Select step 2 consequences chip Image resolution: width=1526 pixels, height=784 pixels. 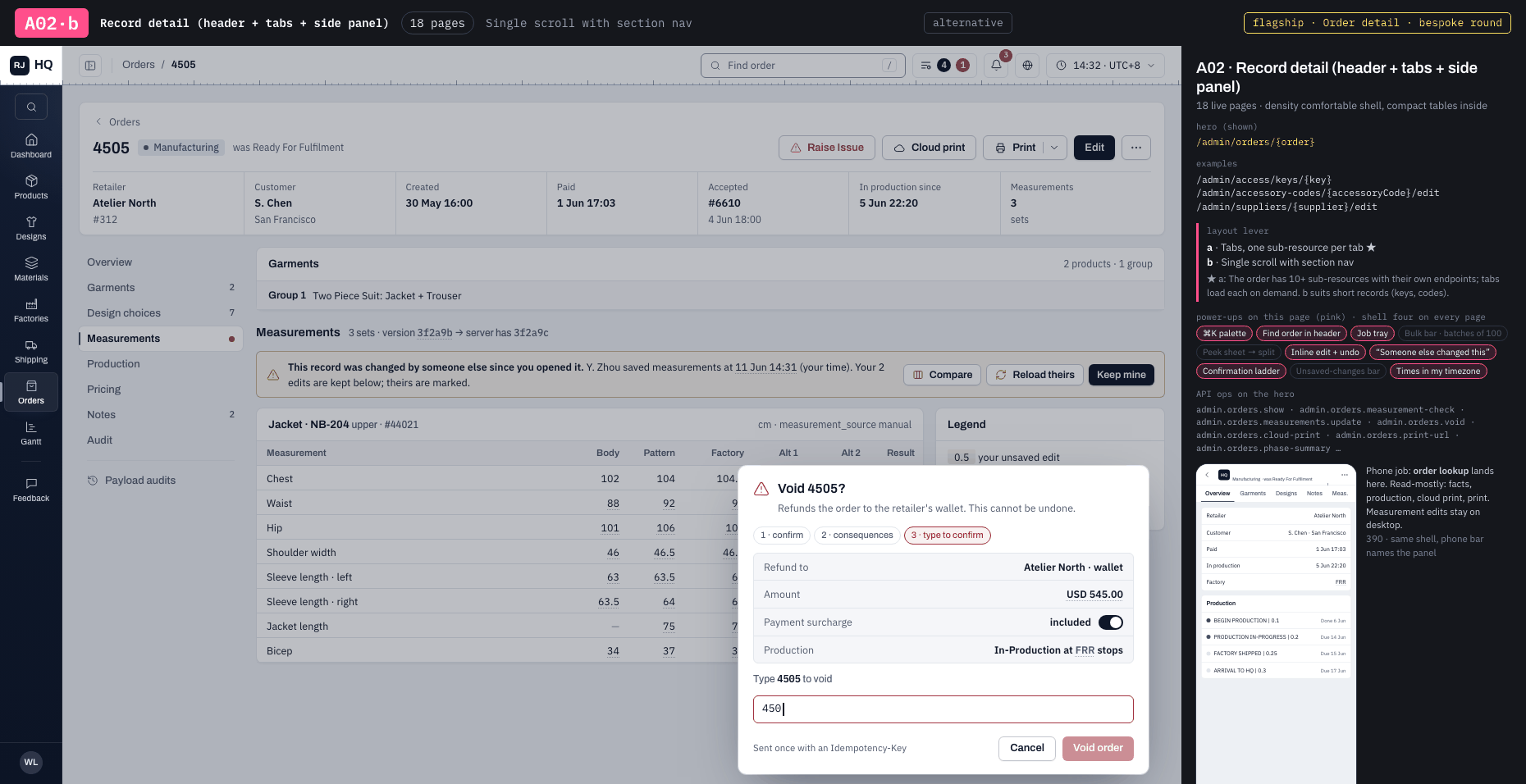[x=857, y=536]
